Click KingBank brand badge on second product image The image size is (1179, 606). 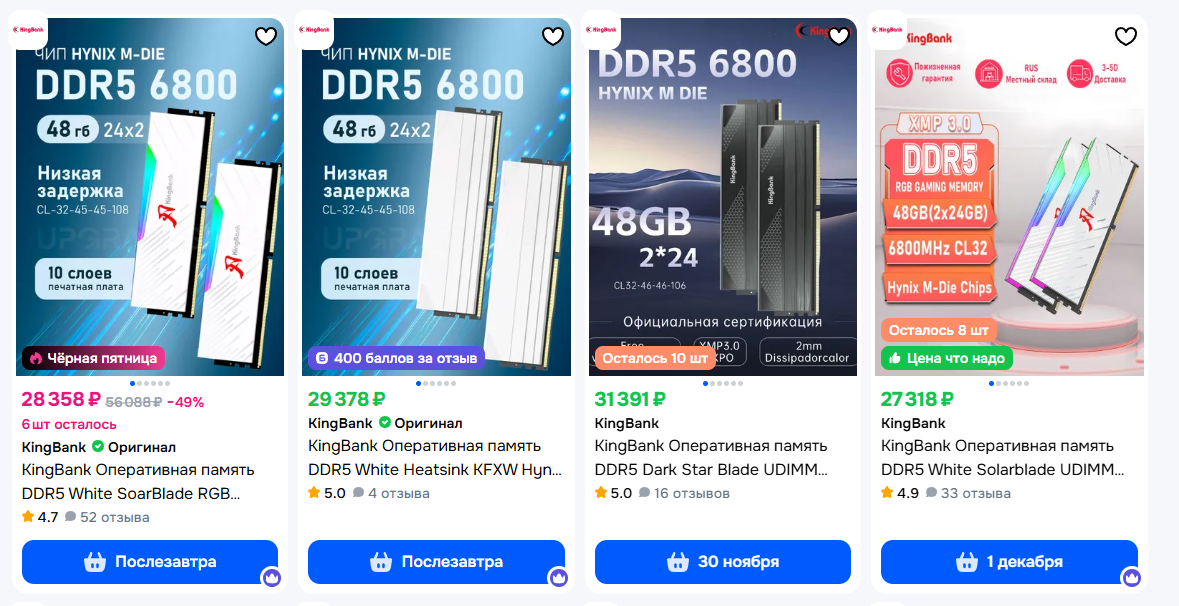pyautogui.click(x=315, y=30)
